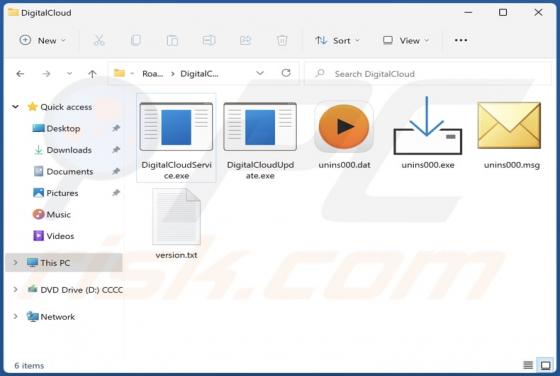Screen dimensions: 560x376
Task: Close the DigitalCloud window
Action: pyautogui.click(x=538, y=12)
